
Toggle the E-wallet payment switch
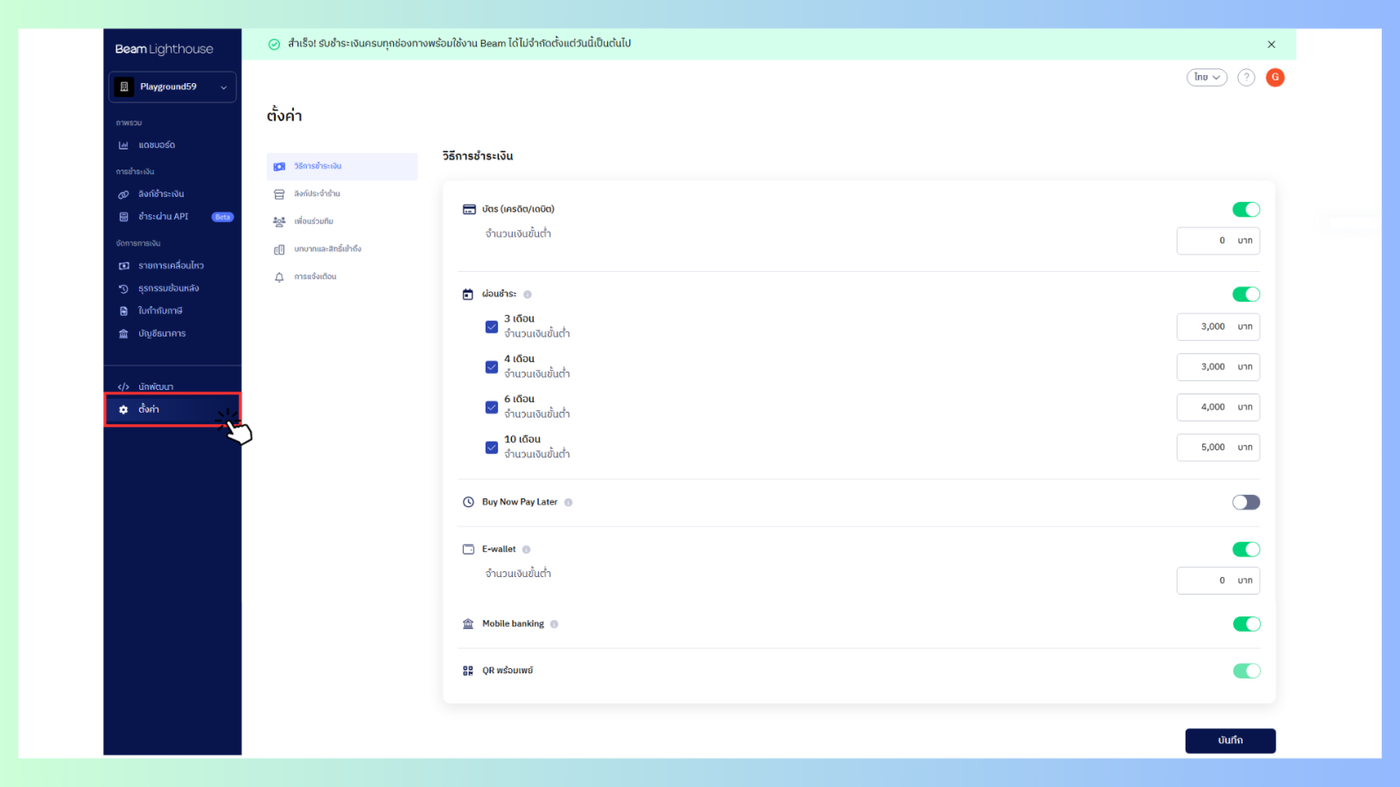(1246, 549)
